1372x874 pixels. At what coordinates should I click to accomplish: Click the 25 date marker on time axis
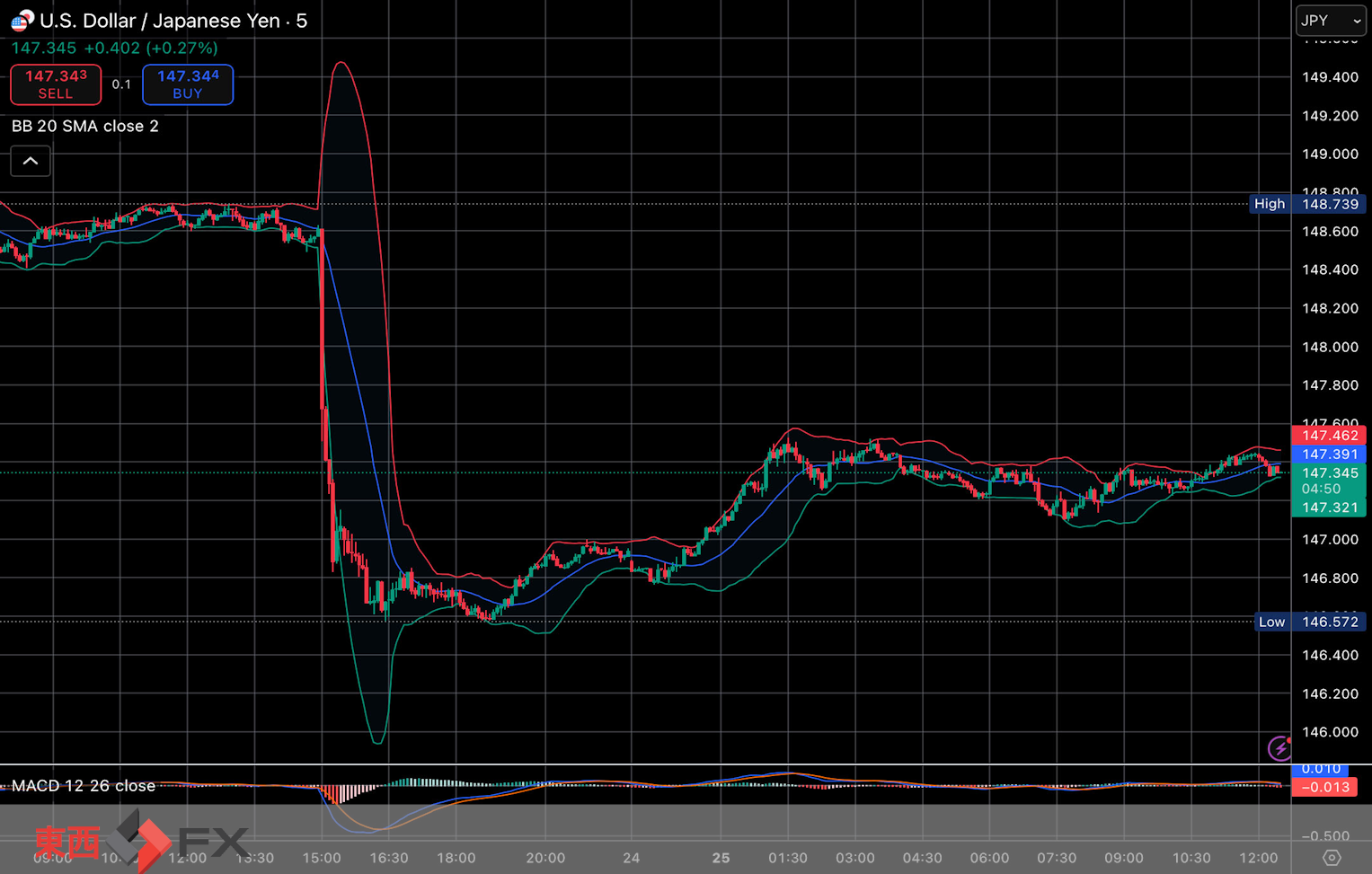pos(721,858)
